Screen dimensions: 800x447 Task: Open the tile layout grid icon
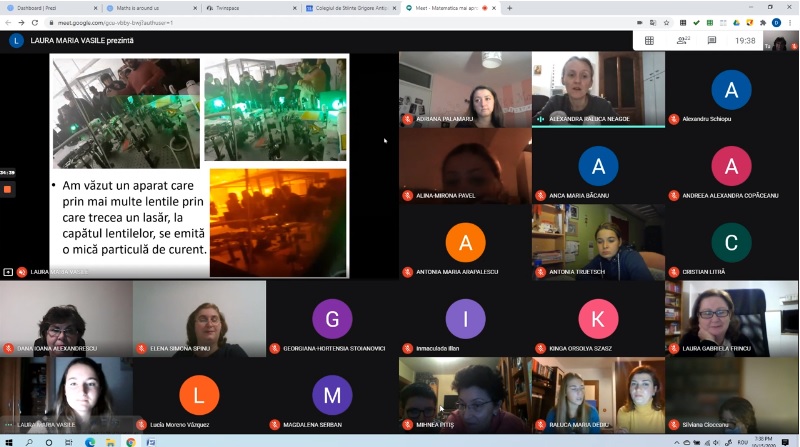point(649,41)
